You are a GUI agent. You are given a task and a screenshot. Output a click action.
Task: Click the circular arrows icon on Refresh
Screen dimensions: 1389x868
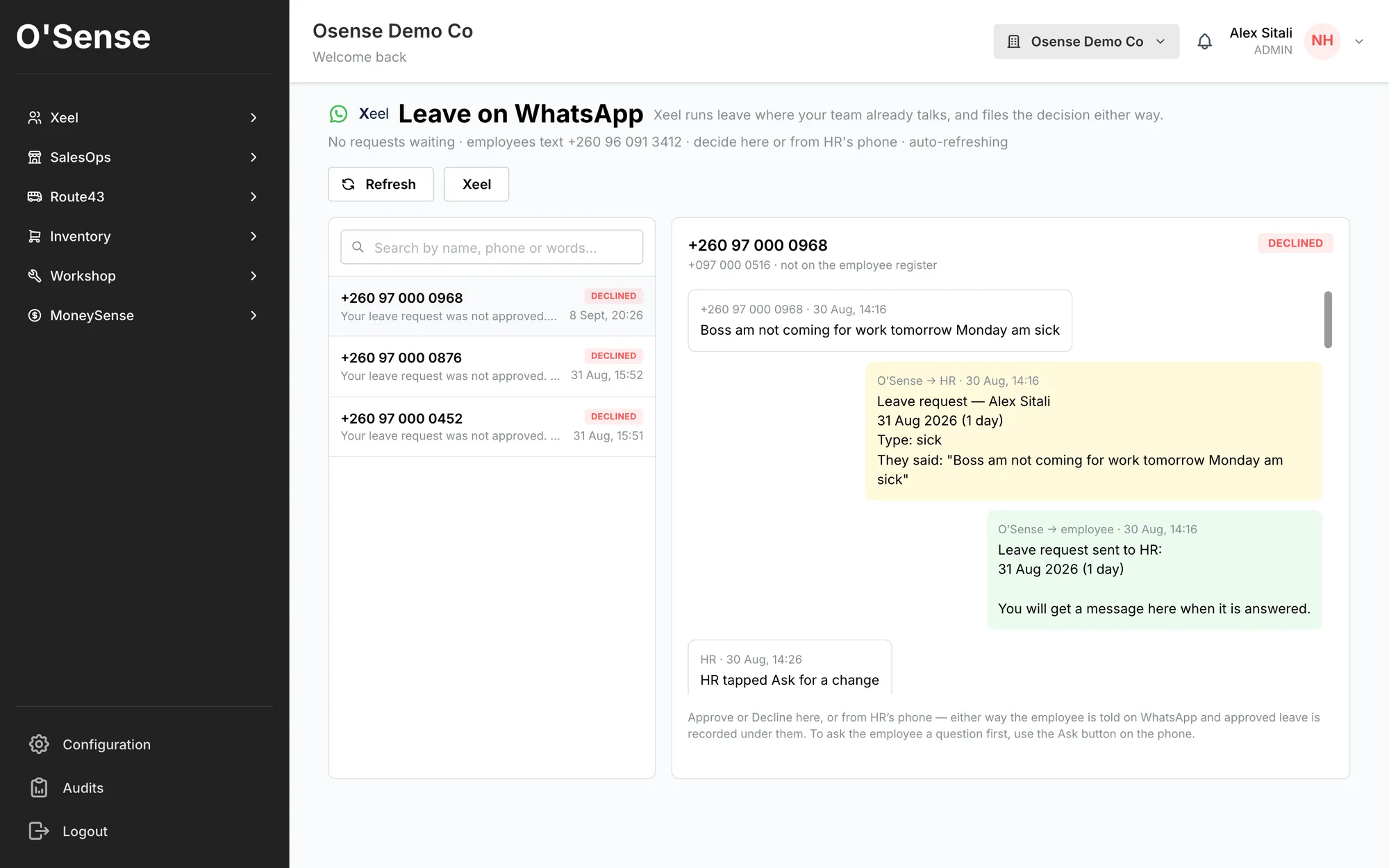[349, 184]
